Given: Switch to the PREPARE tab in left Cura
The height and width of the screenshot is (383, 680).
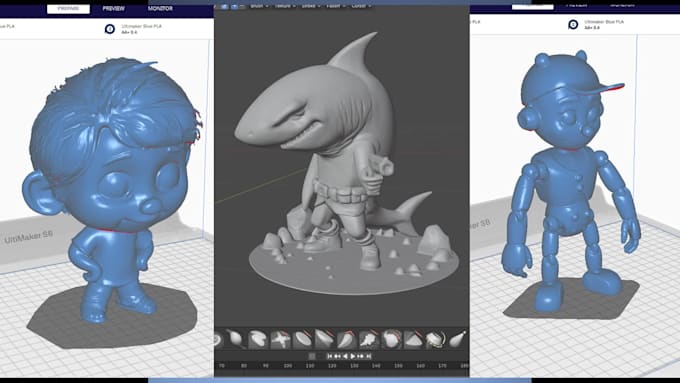Looking at the screenshot, I should 69,9.
